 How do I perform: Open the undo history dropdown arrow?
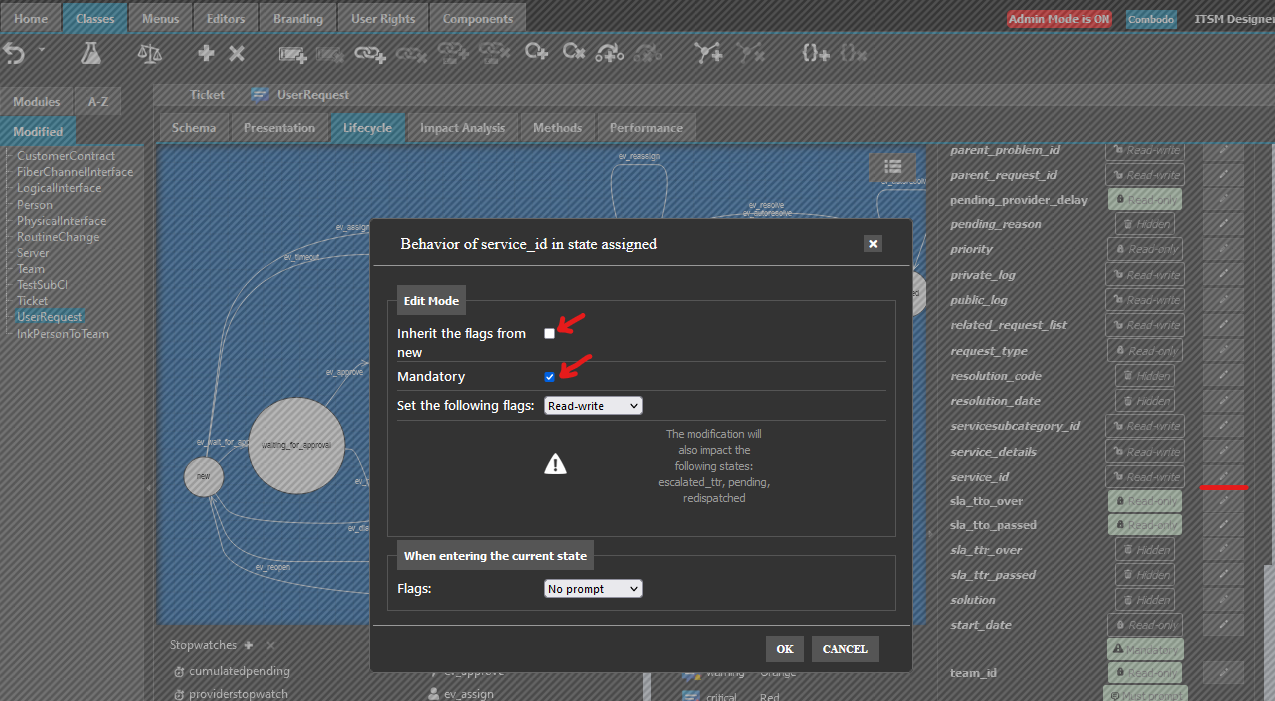41,50
